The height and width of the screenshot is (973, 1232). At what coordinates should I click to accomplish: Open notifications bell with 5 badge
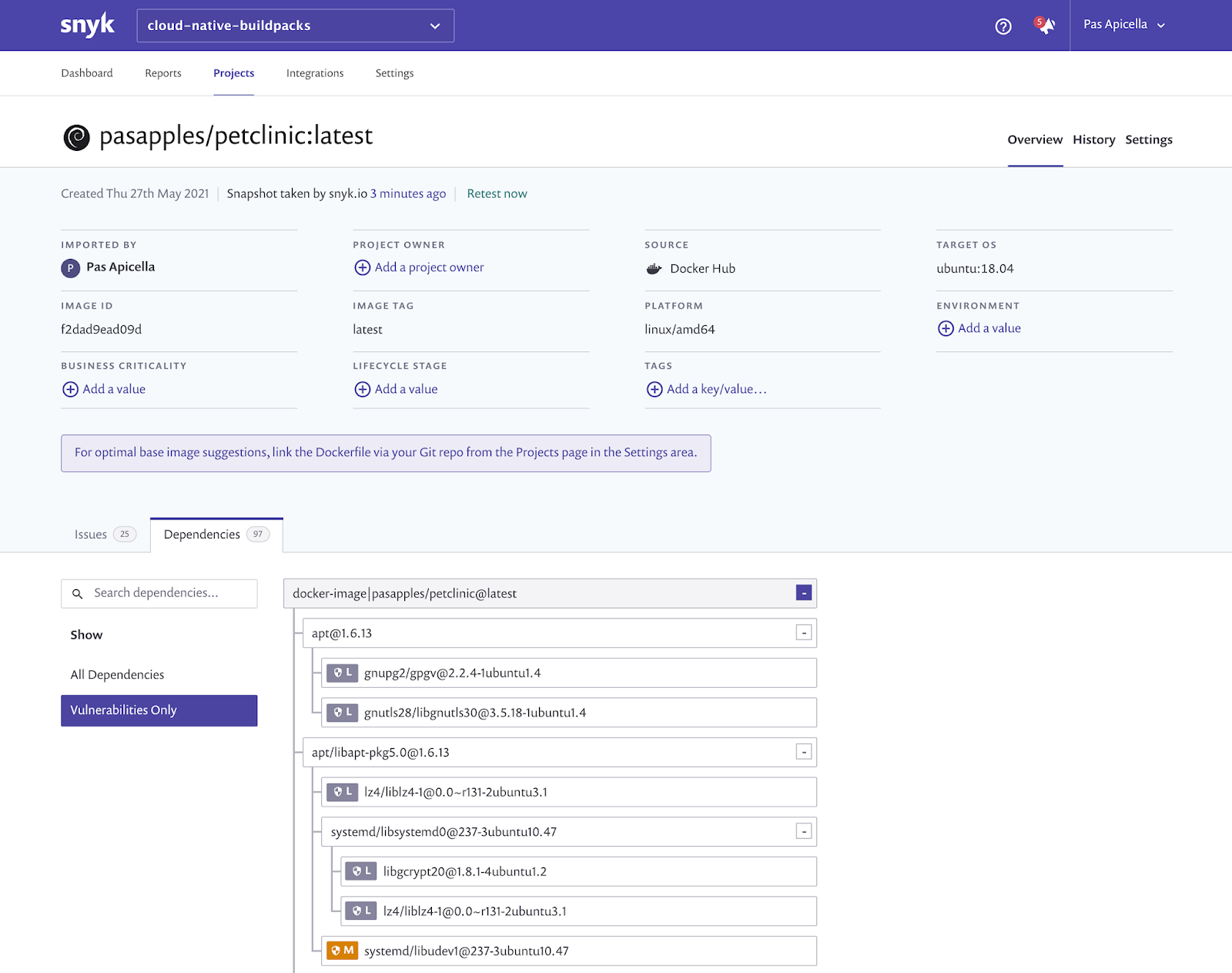(1045, 25)
